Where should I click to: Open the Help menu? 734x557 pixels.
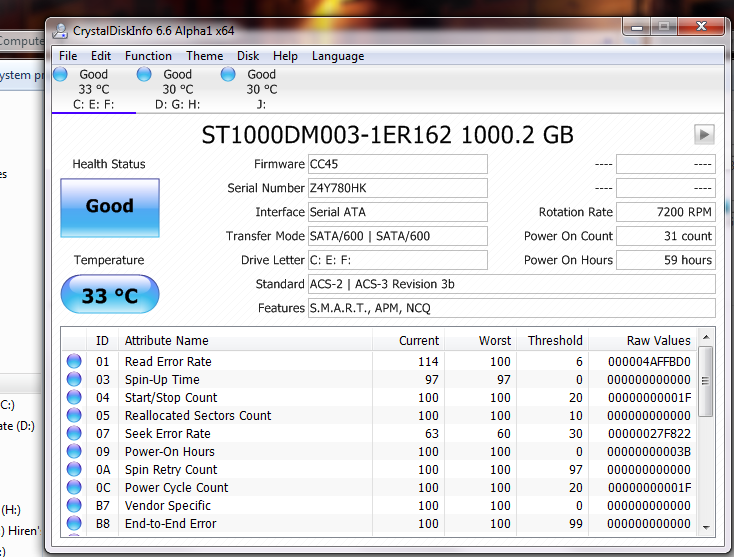(x=285, y=56)
